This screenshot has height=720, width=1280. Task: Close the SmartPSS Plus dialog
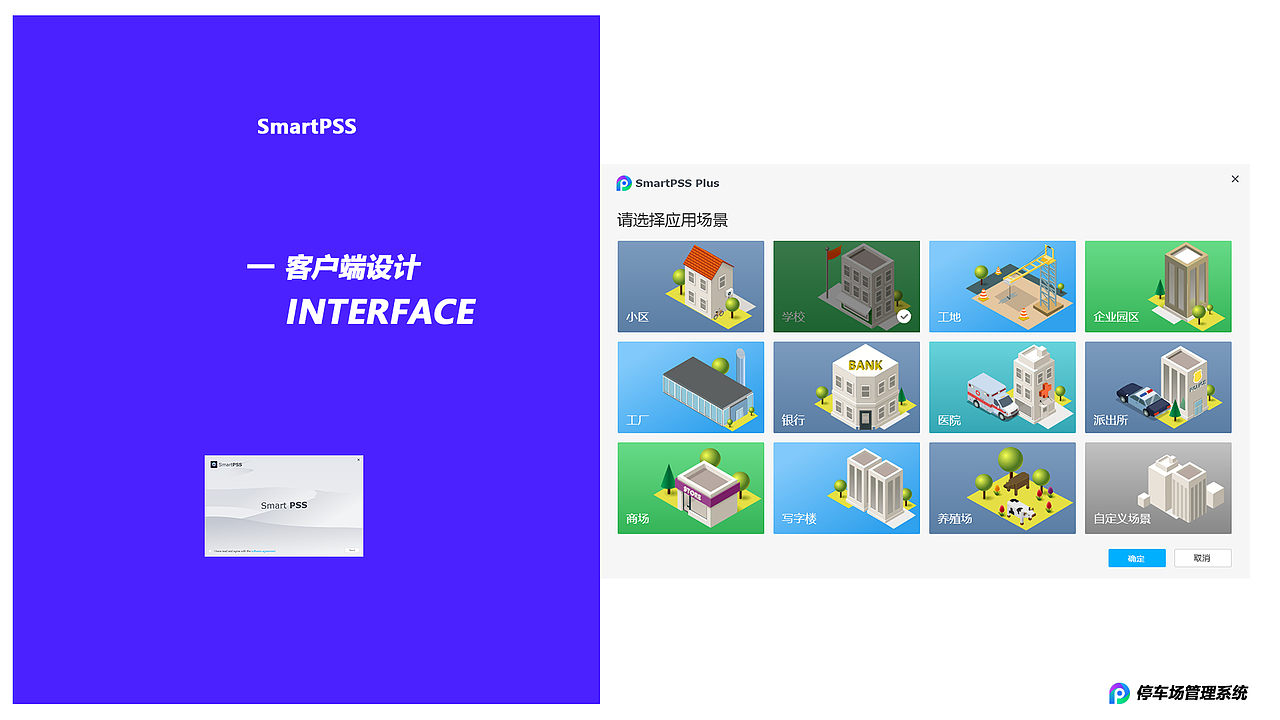pos(1235,179)
